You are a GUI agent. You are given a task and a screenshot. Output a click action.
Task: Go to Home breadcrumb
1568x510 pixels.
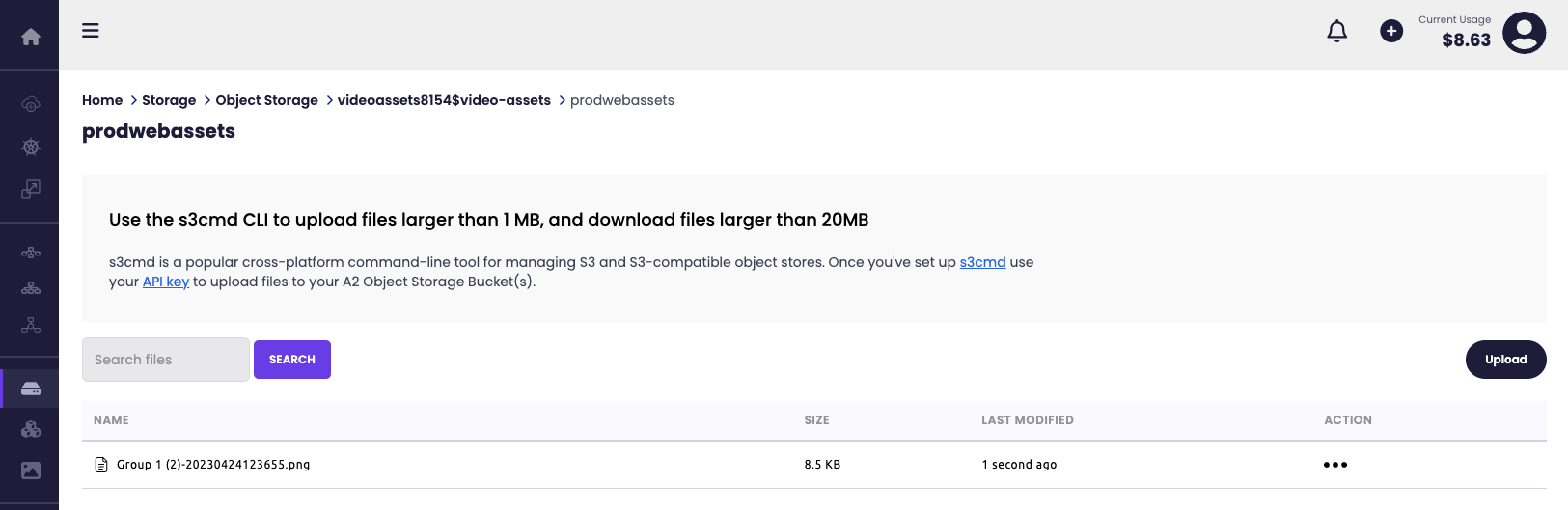click(102, 100)
